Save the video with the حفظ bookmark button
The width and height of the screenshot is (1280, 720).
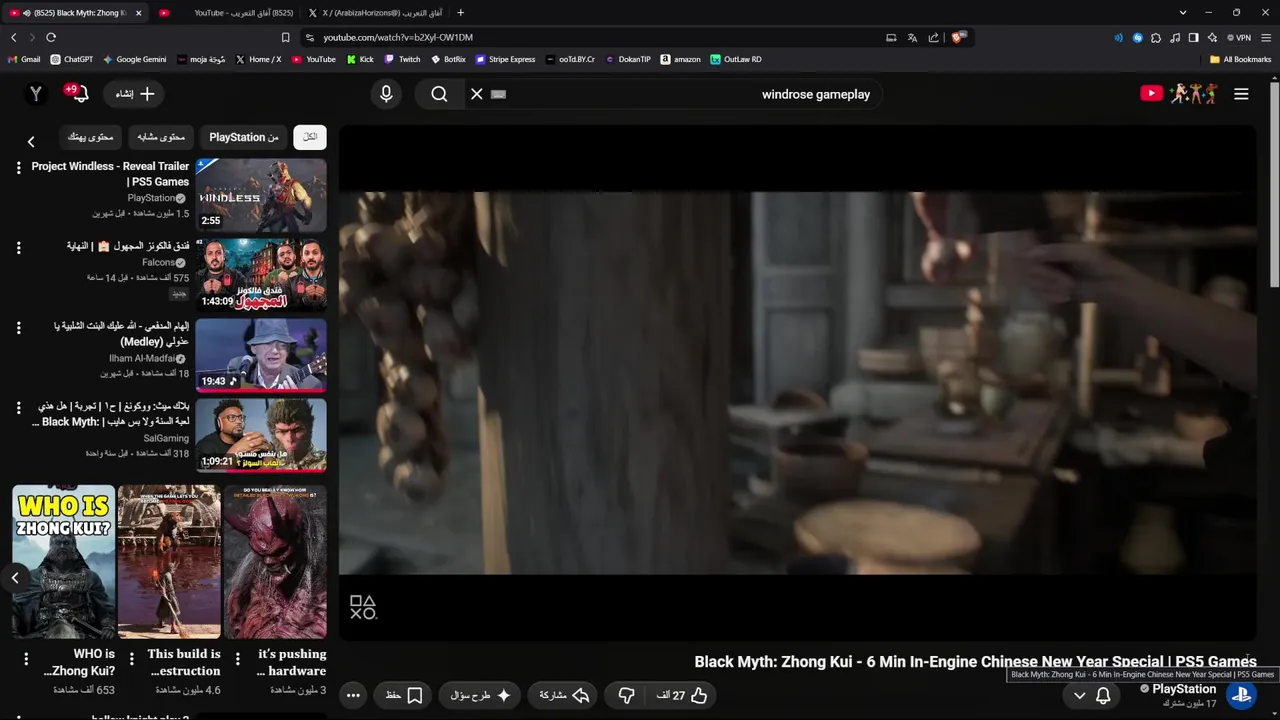click(403, 695)
